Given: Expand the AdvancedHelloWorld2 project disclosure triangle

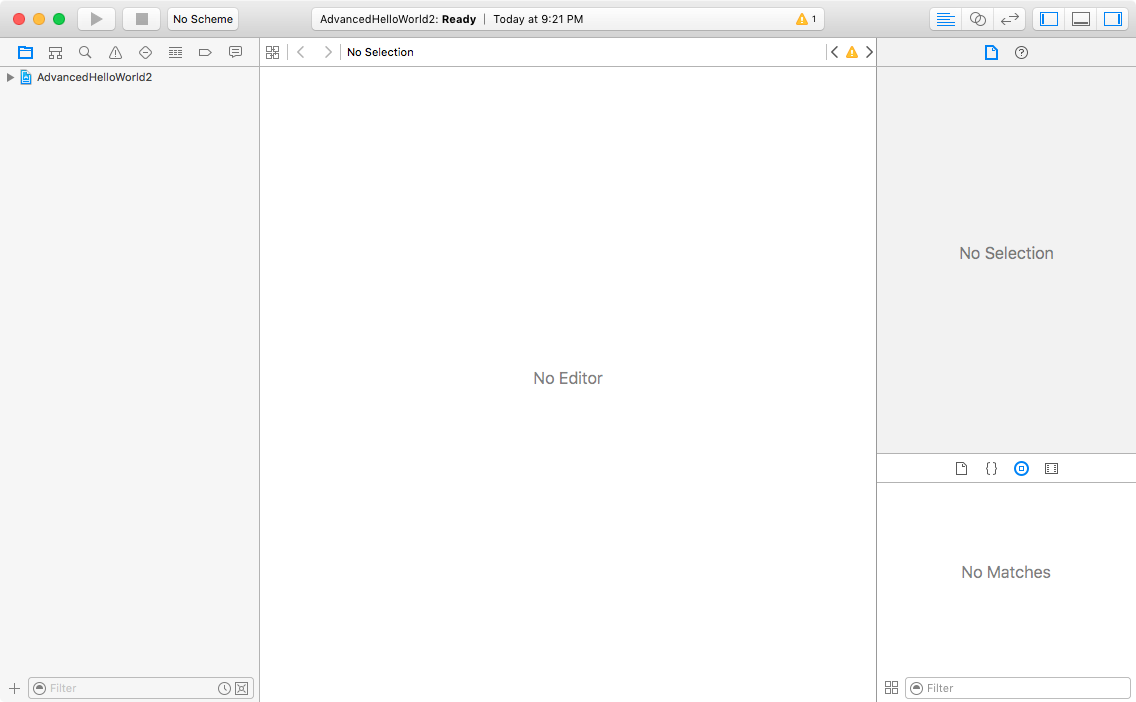Looking at the screenshot, I should [10, 77].
